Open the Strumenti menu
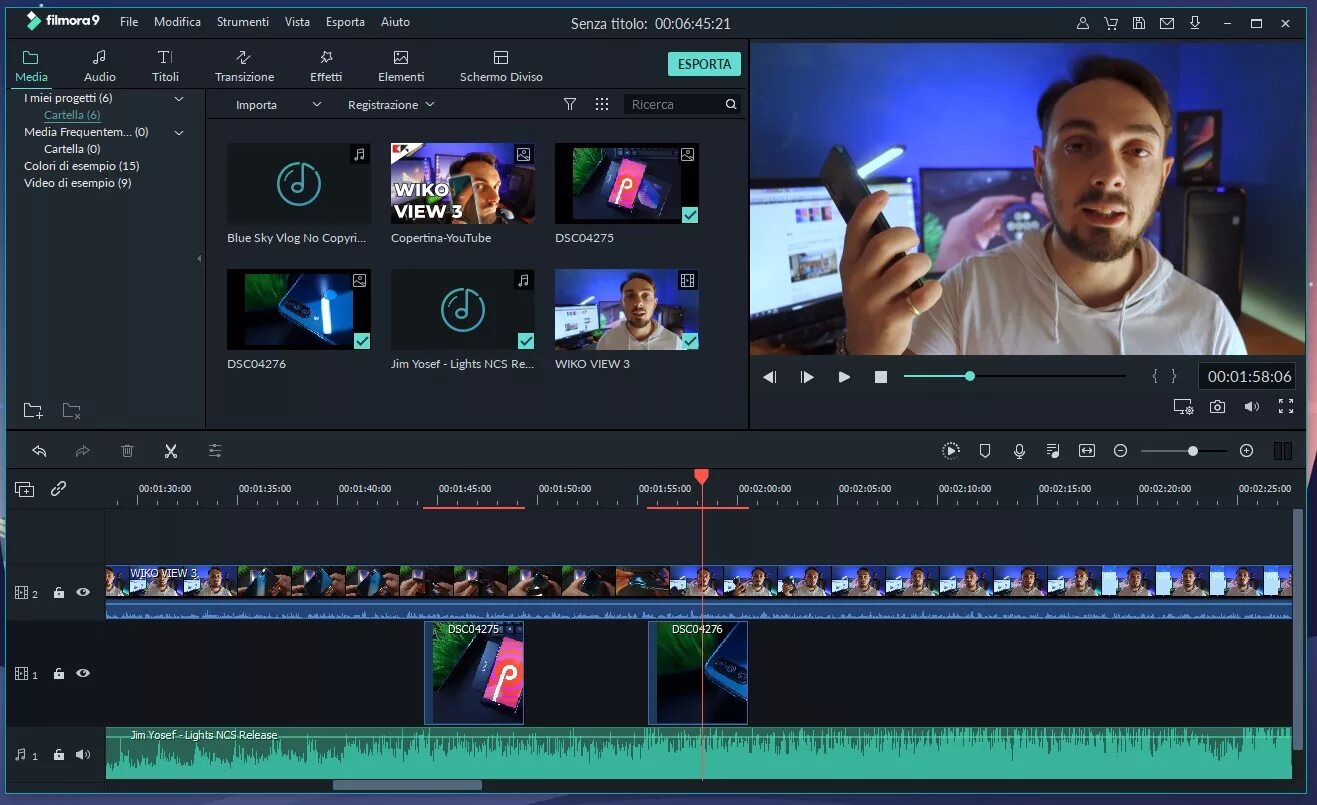This screenshot has height=805, width=1317. point(242,21)
